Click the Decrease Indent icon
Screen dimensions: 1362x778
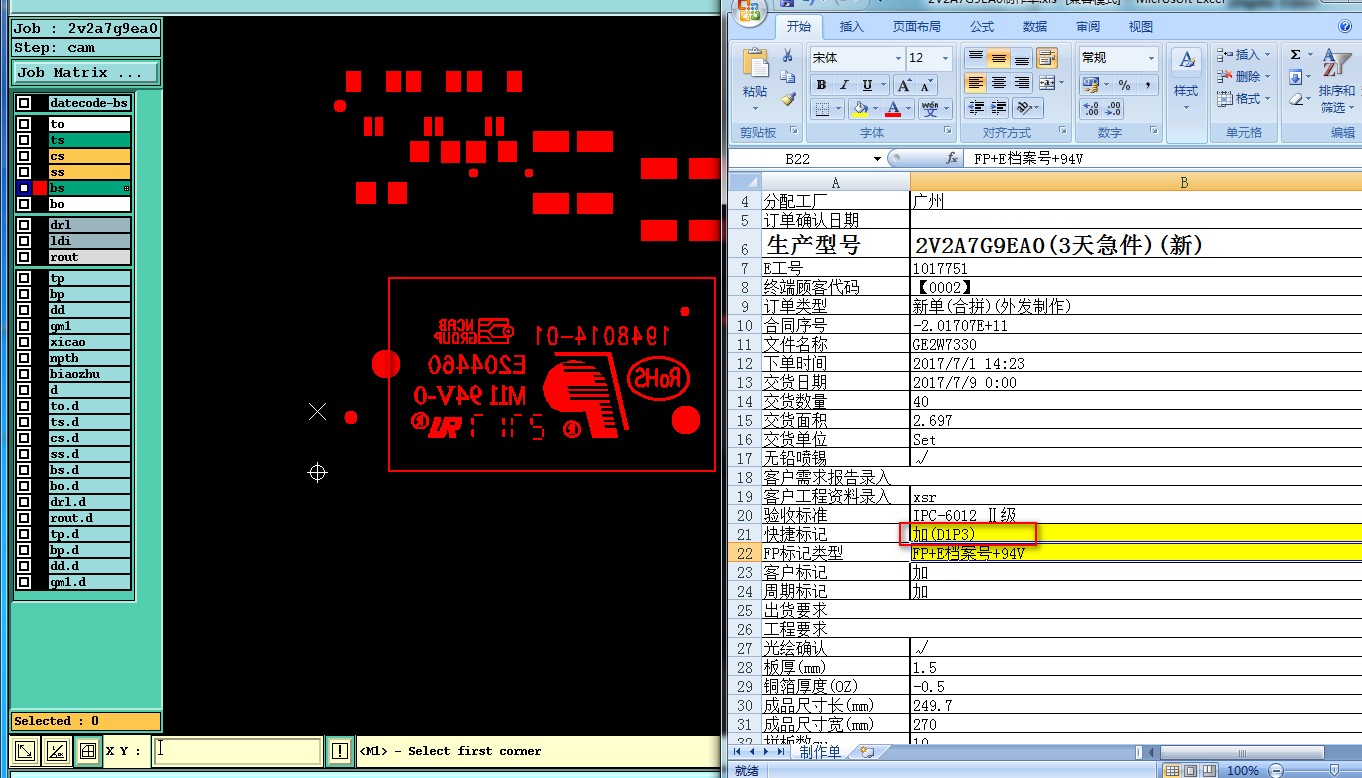975,107
